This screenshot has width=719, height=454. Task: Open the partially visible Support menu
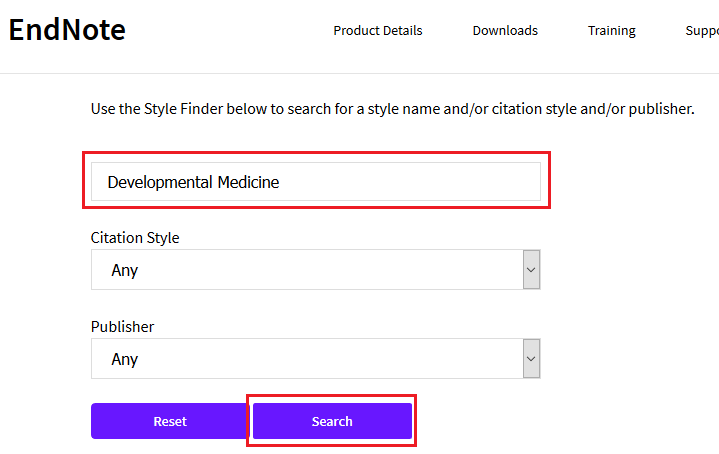click(702, 31)
